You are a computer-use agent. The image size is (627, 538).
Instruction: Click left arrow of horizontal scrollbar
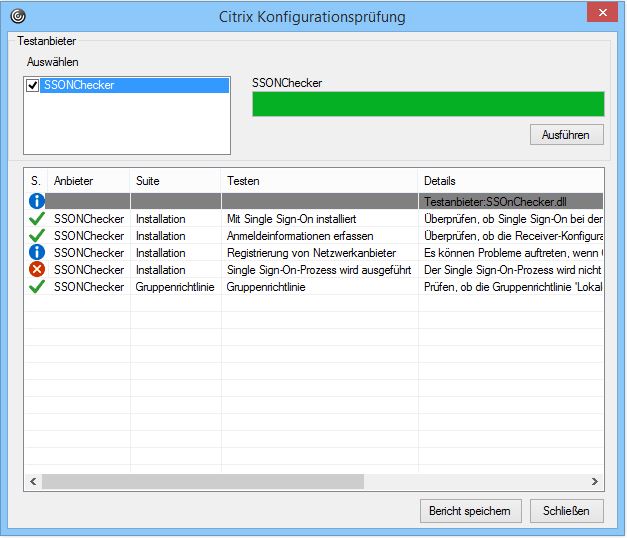(32, 481)
